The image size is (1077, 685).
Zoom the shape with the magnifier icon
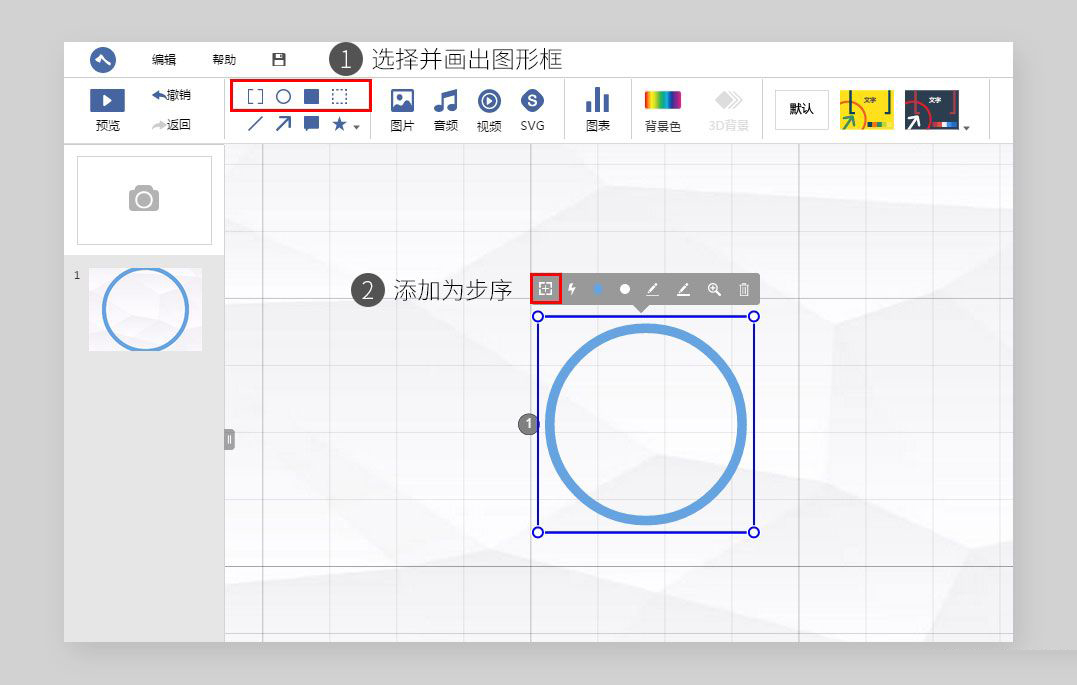pyautogui.click(x=714, y=289)
